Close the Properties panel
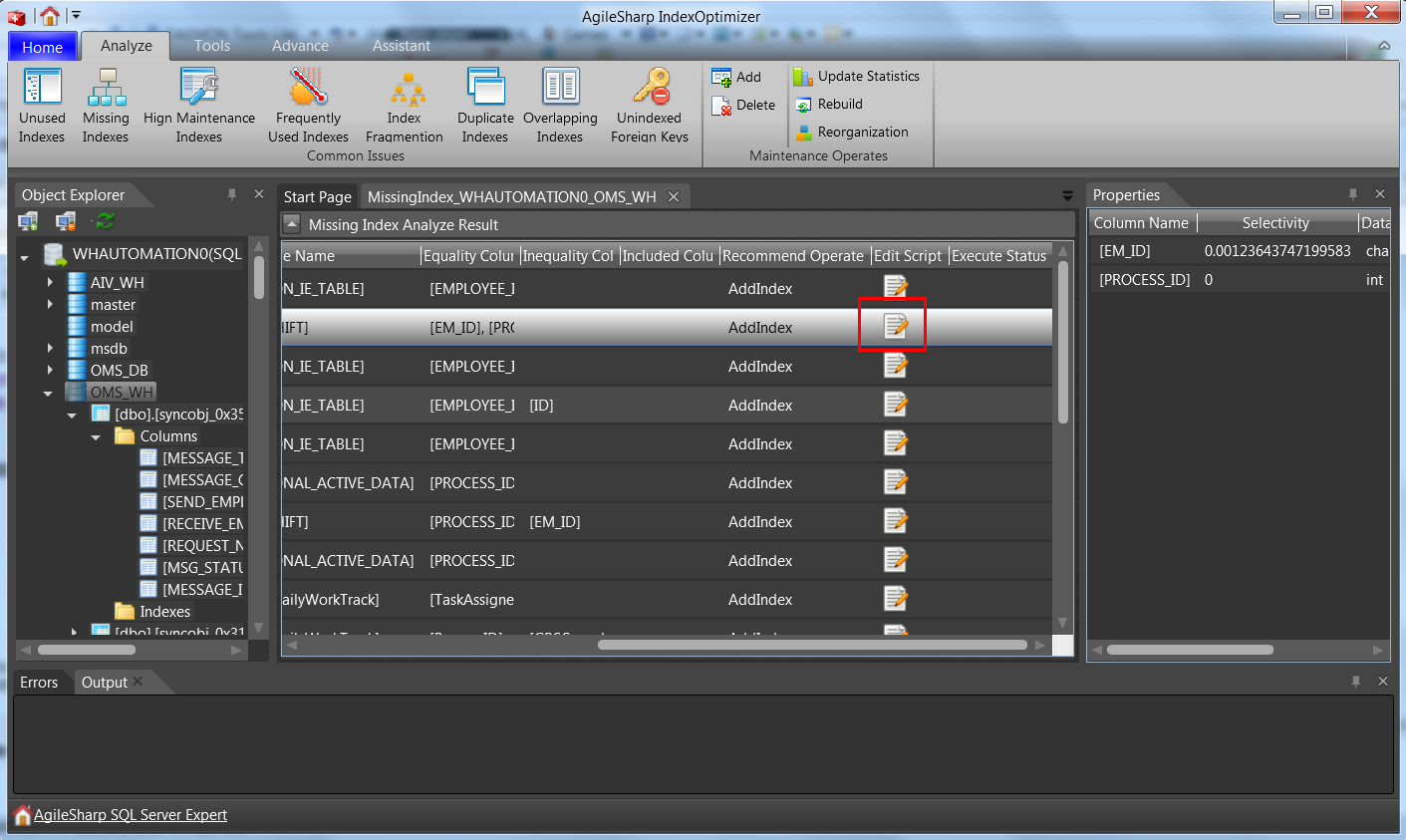Screen dimensions: 1406x840 1380,194
